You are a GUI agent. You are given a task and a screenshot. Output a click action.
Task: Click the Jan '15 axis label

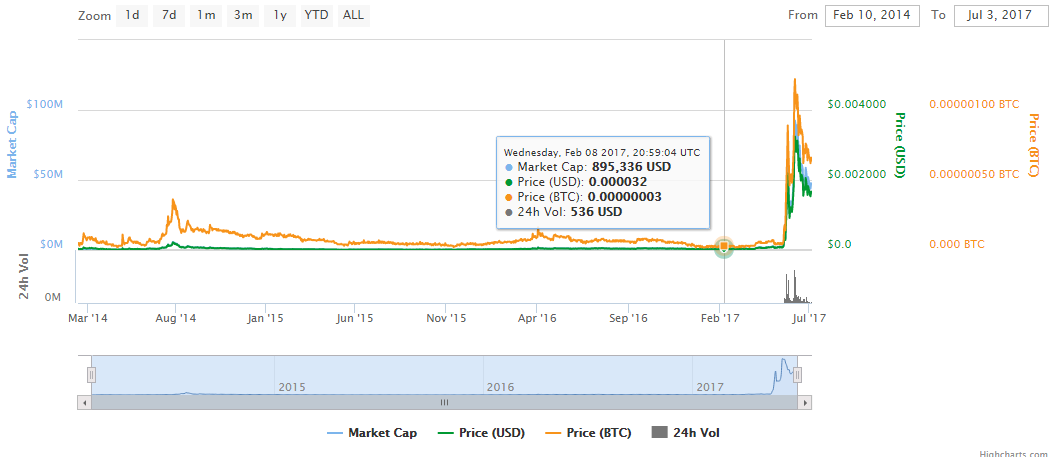click(x=265, y=319)
